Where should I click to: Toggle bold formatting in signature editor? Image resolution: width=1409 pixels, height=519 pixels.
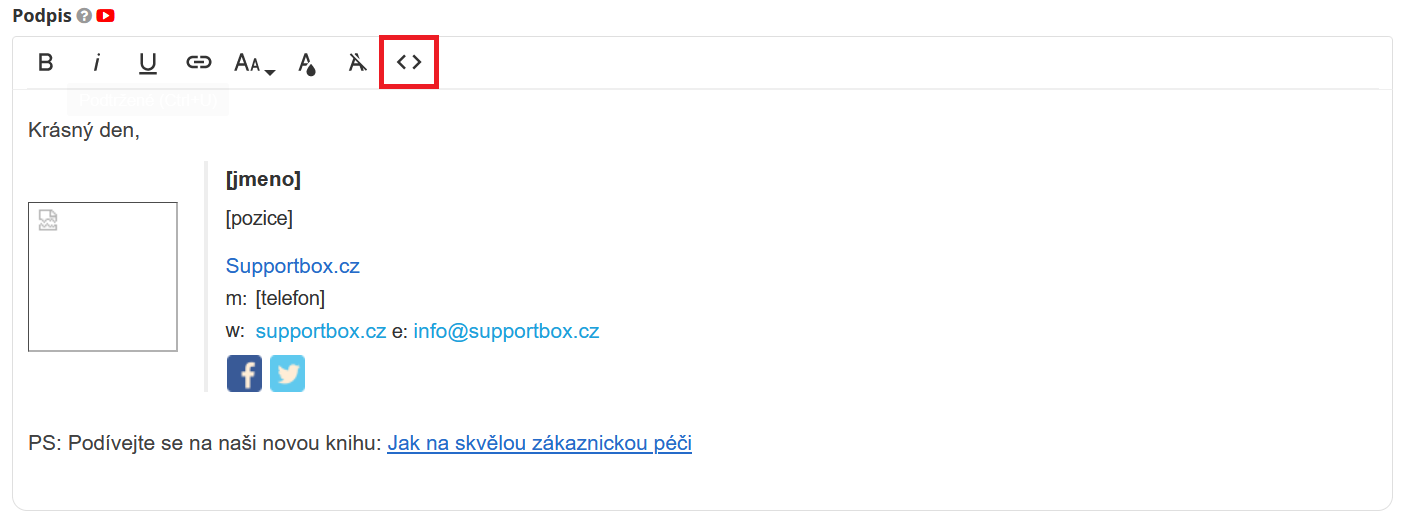45,63
